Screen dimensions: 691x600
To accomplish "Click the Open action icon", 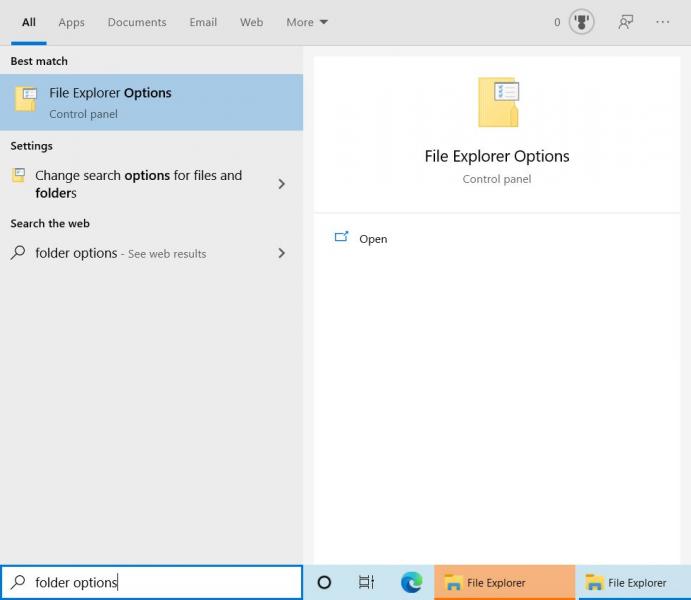I will [342, 238].
